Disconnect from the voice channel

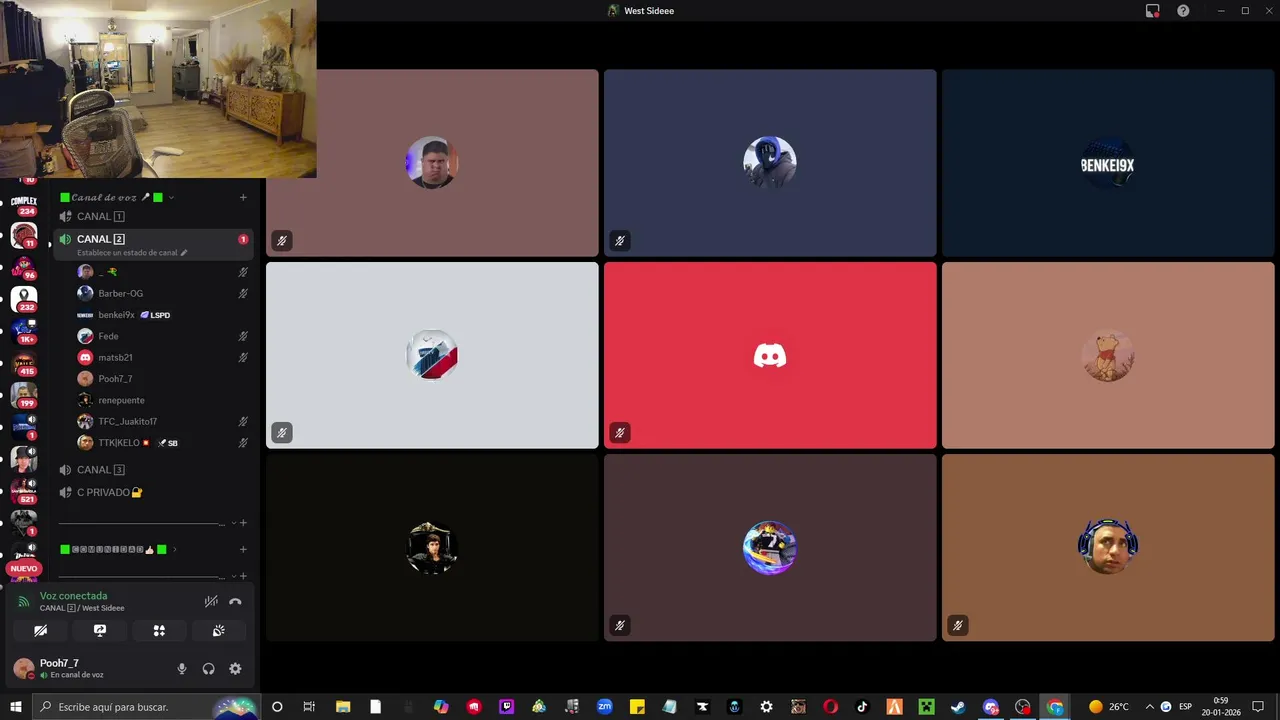coord(235,602)
